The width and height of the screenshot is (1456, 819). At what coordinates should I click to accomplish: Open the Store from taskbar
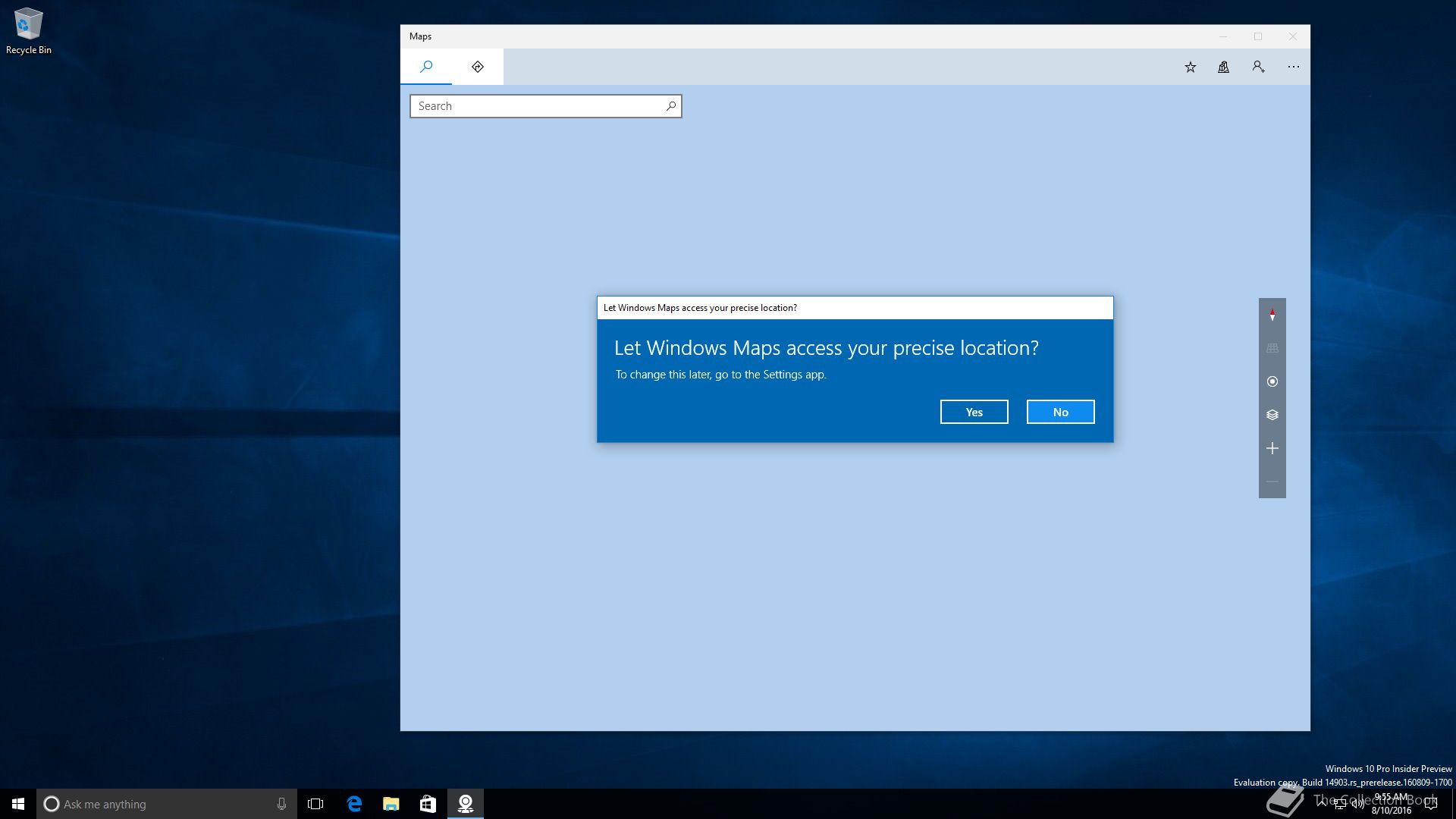pos(428,804)
